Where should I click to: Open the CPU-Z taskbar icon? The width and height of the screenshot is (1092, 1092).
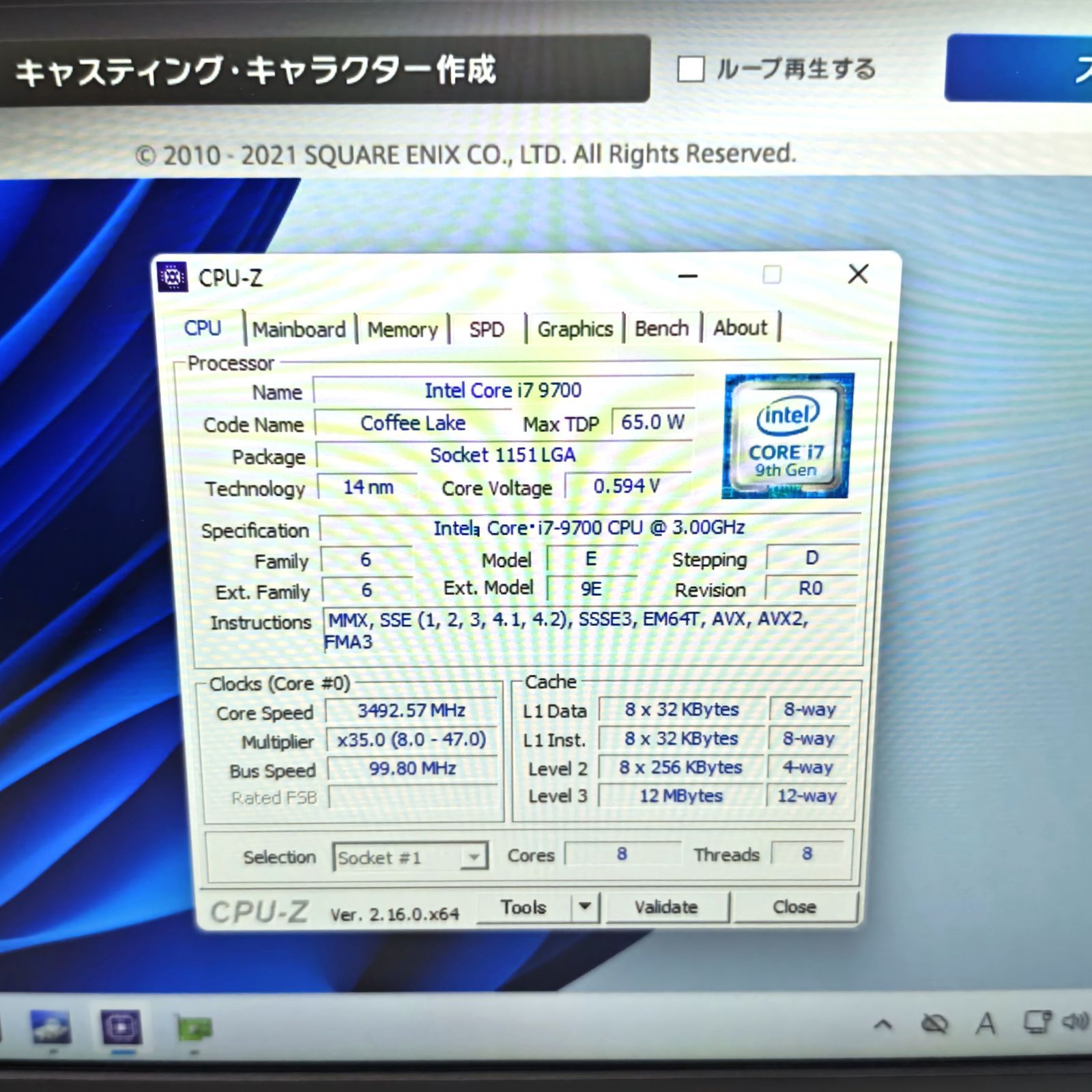pos(121,1027)
